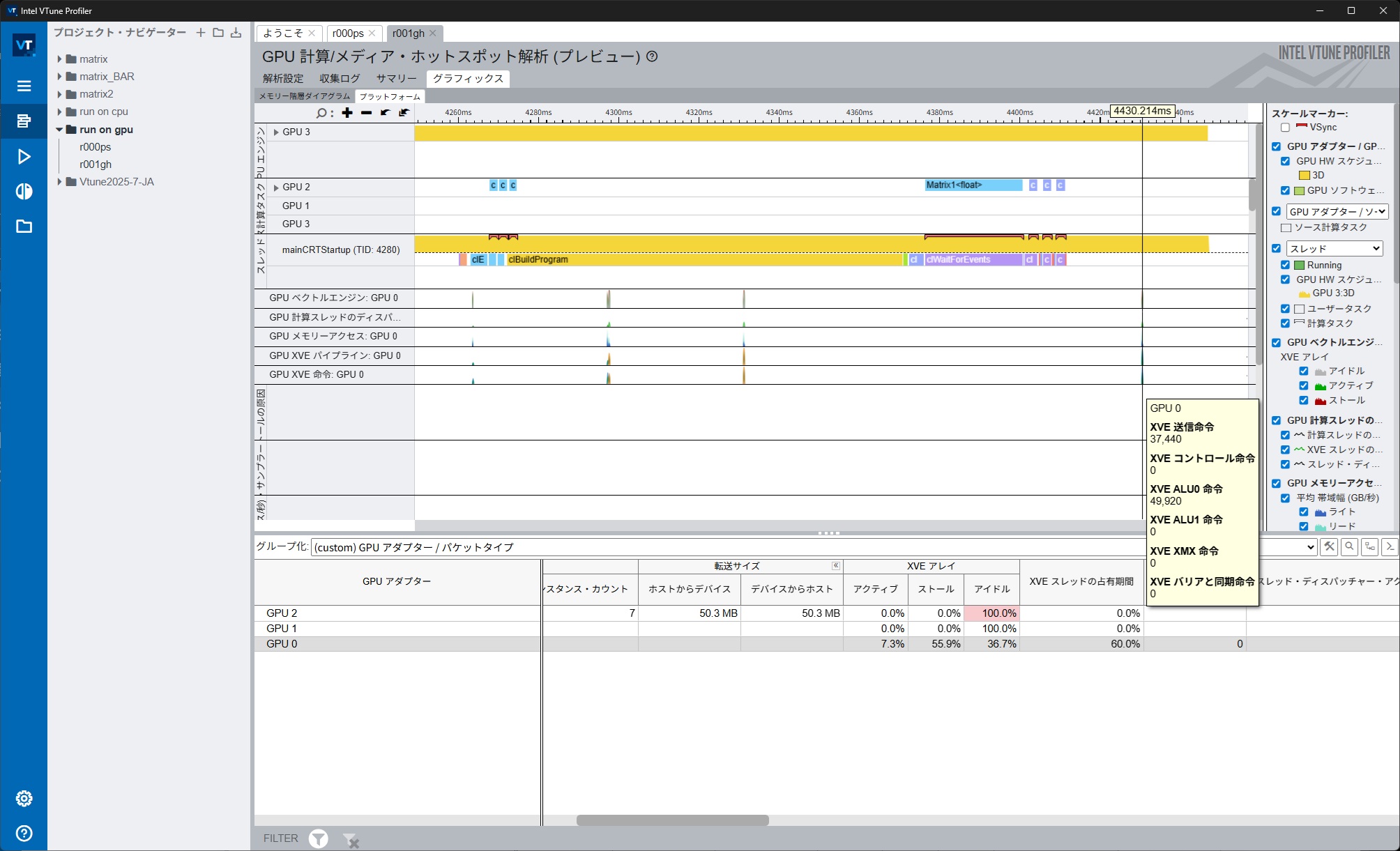
Task: Expand the matrix_BAR project folder
Action: click(x=59, y=77)
